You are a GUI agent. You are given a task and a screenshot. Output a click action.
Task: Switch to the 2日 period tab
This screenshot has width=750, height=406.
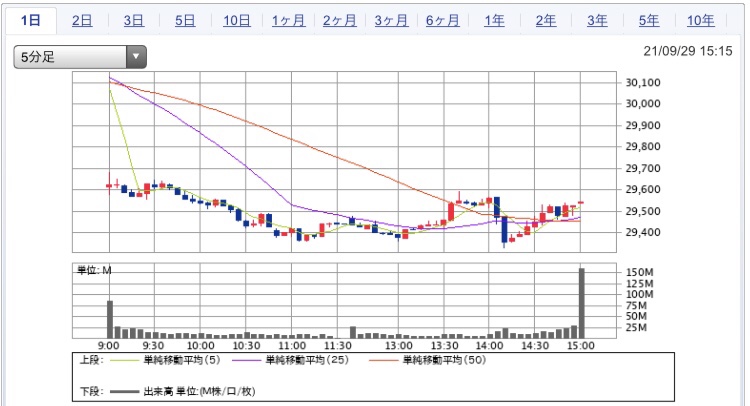(x=82, y=21)
